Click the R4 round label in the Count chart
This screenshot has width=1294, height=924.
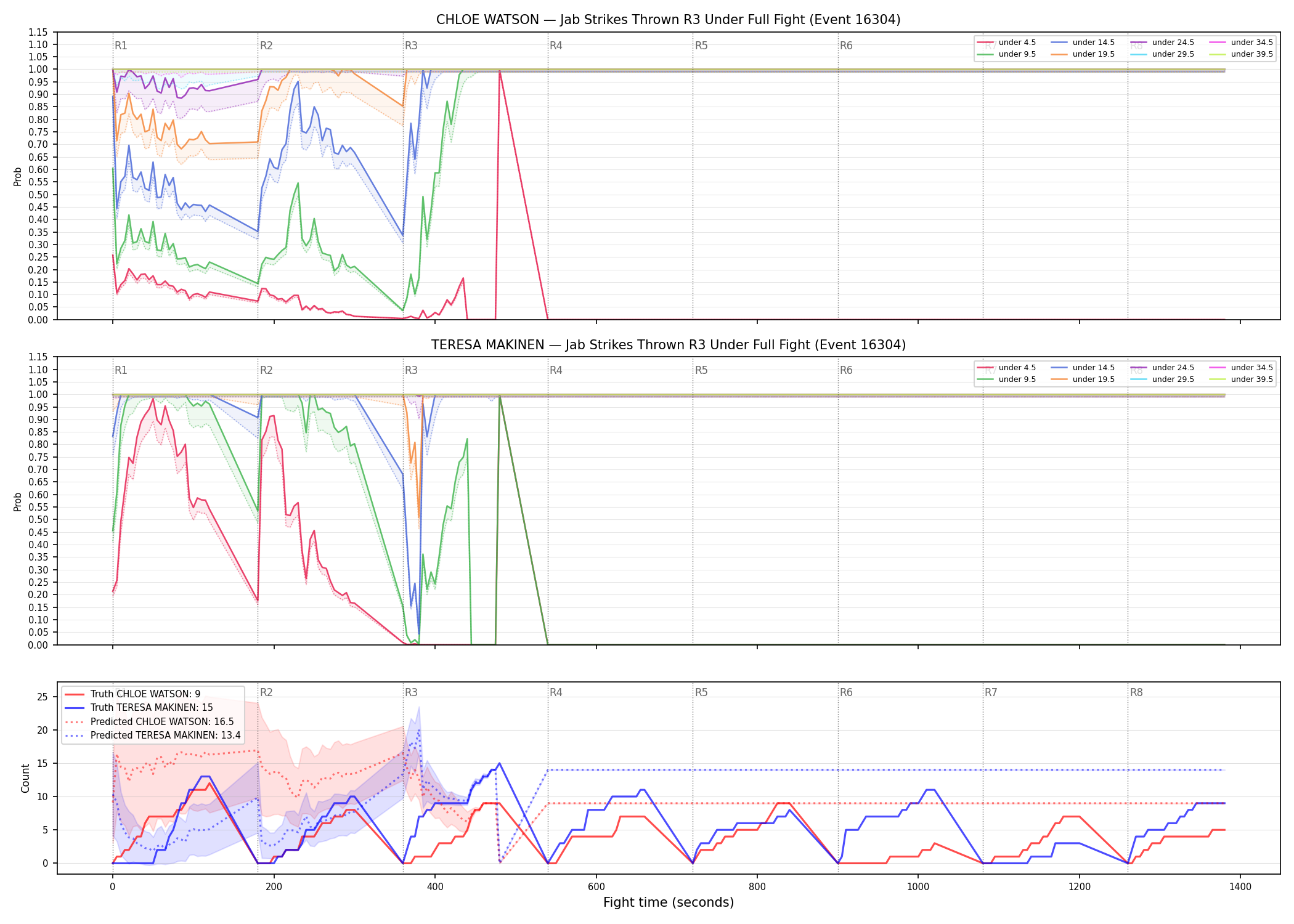click(x=556, y=692)
